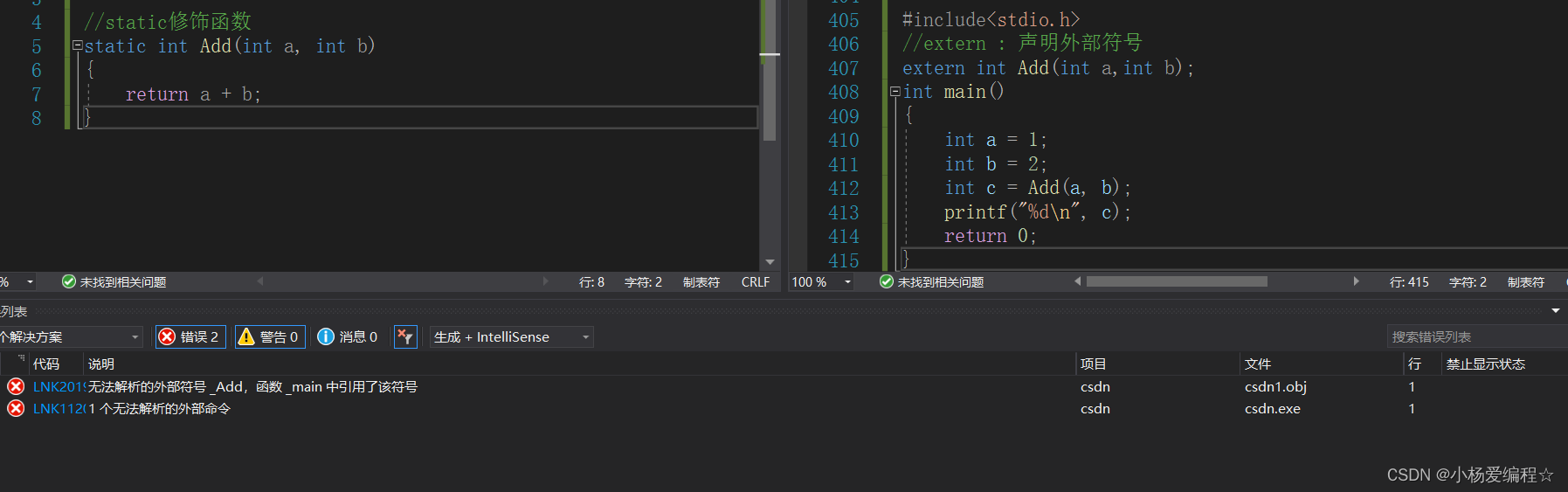Viewport: 1568px width, 492px height.
Task: Click the //static修饰函数 comment line
Action: tap(168, 21)
